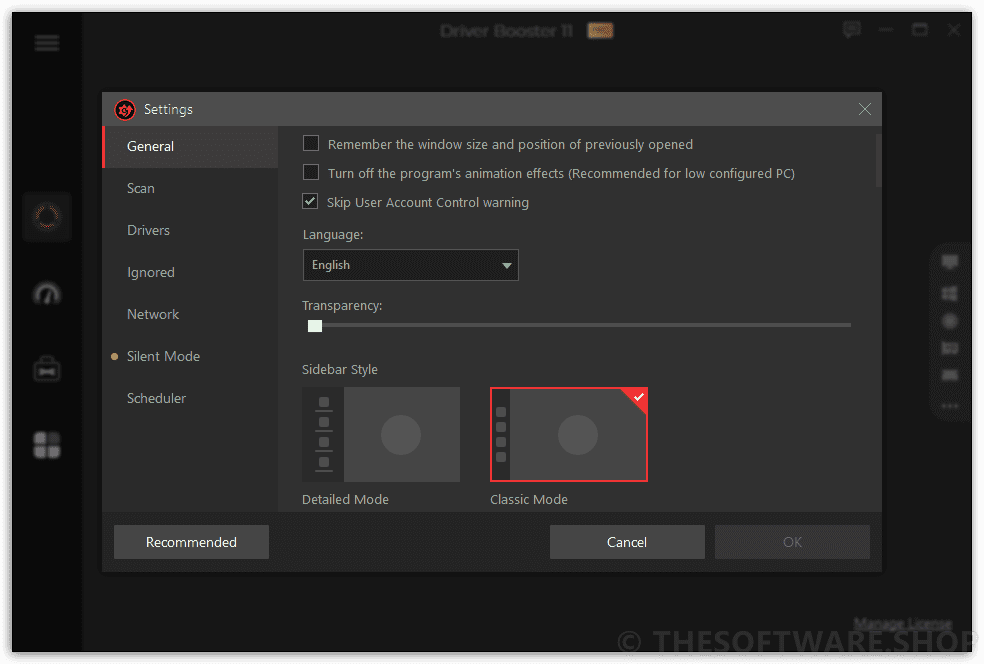
Task: Click the Transparency slider handle
Action: tap(315, 326)
